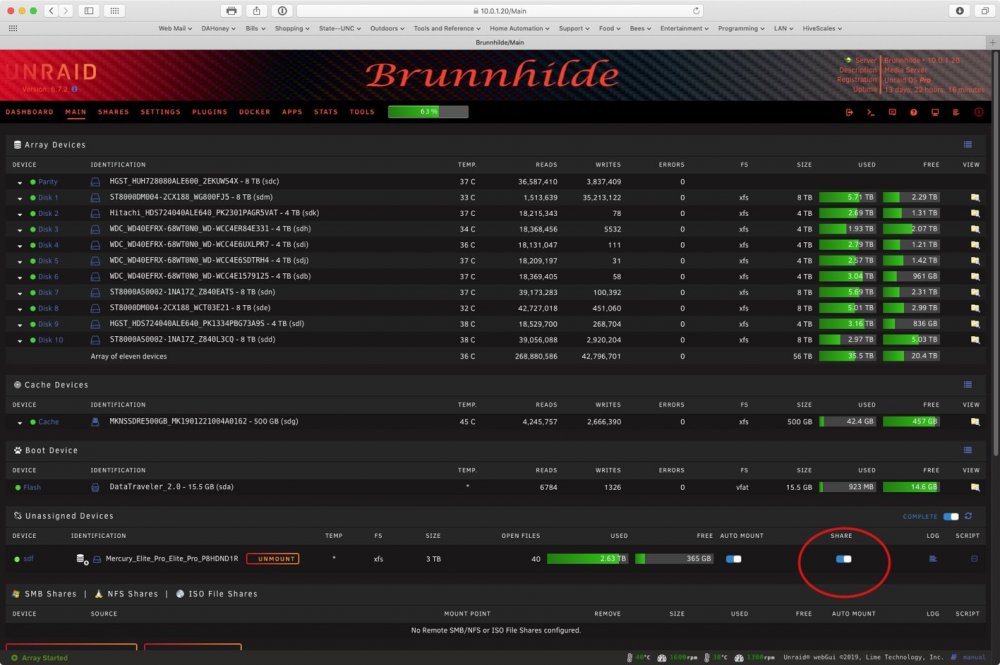Click the Parity drive disk icon

[95, 182]
